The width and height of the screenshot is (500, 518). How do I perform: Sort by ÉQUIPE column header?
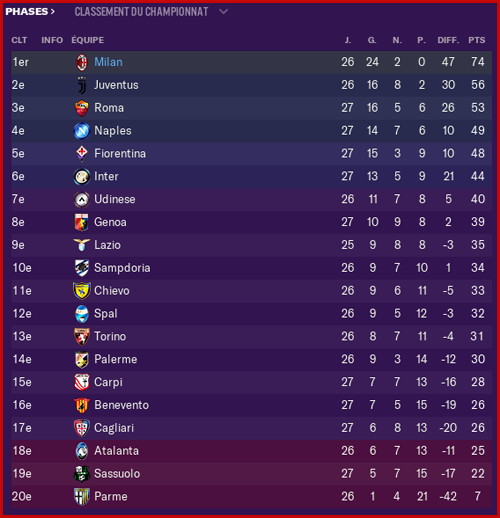coord(88,40)
